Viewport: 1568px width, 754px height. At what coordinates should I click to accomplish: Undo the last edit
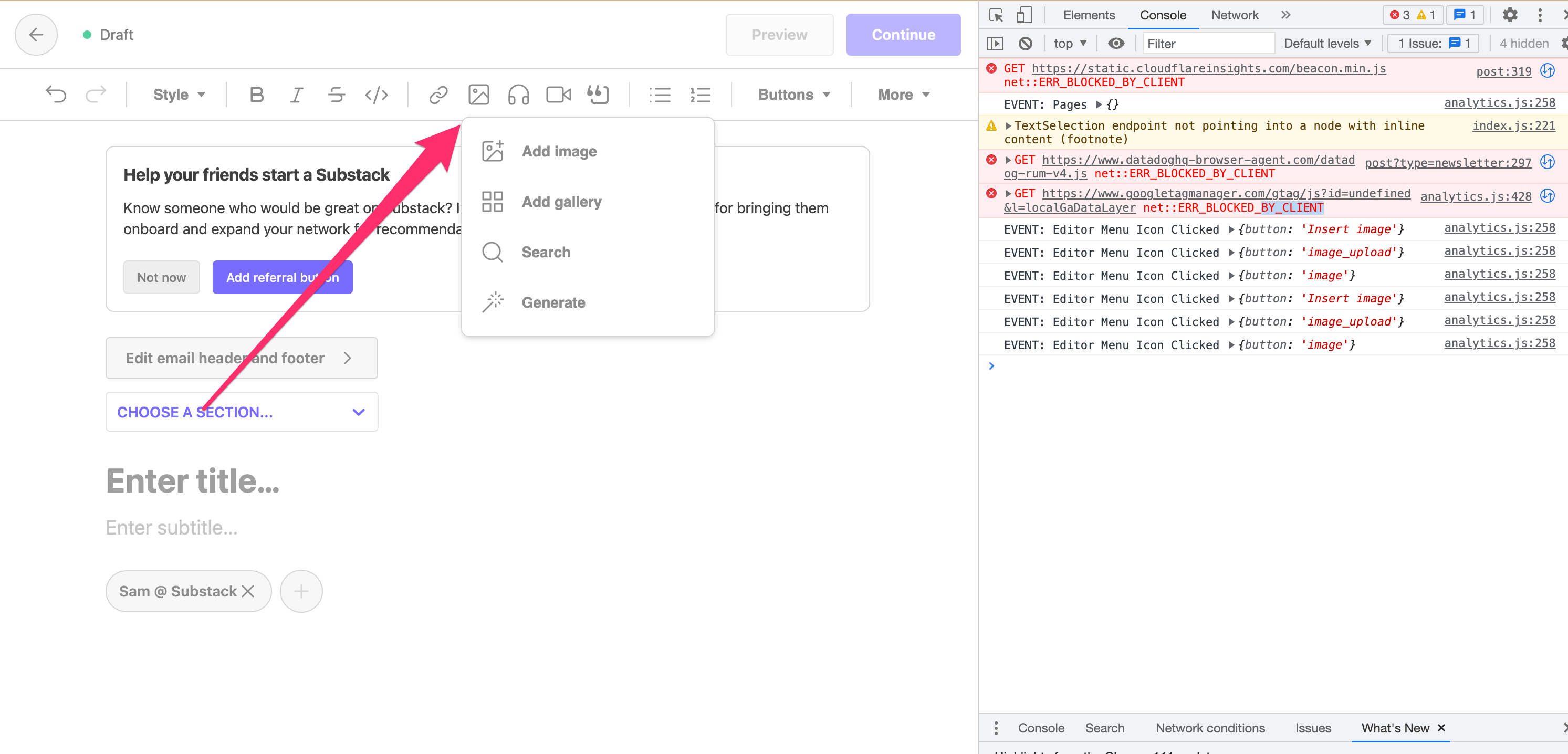(56, 95)
